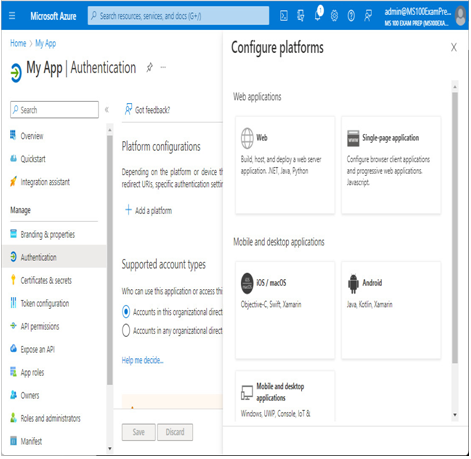Open App roles
The width and height of the screenshot is (471, 459).
(x=32, y=372)
